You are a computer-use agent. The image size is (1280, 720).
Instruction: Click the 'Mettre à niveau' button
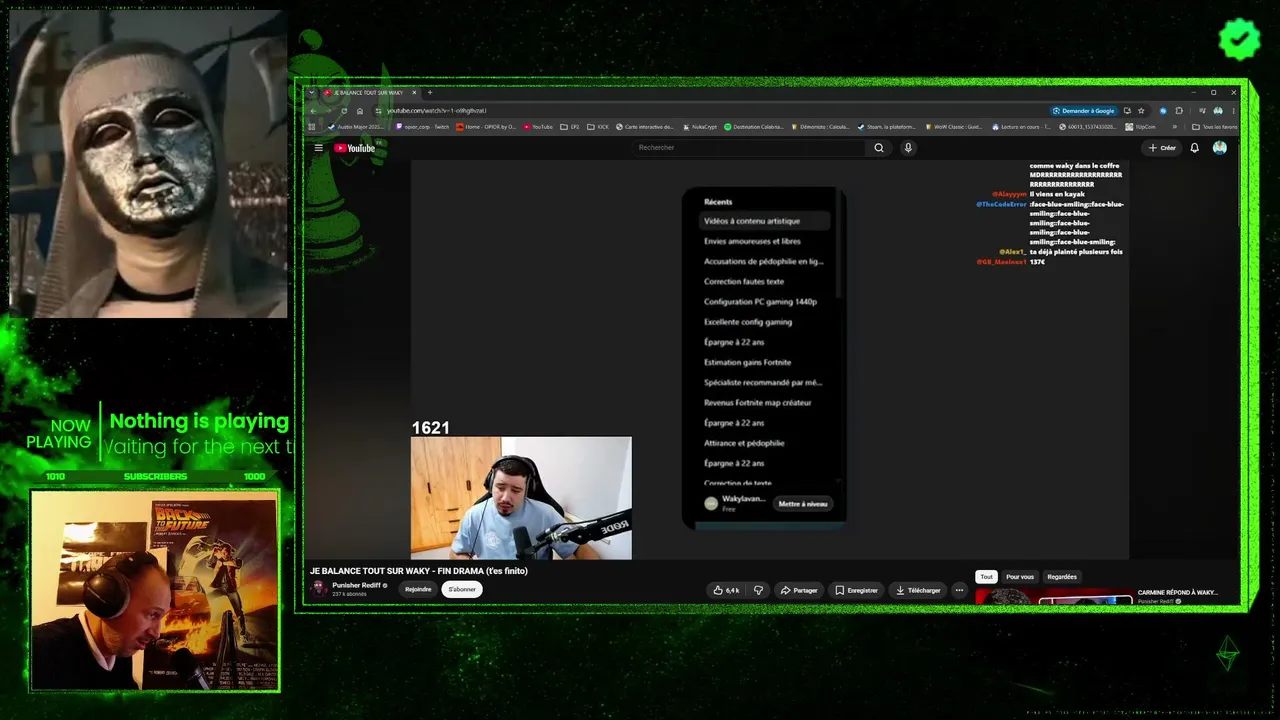(x=803, y=504)
